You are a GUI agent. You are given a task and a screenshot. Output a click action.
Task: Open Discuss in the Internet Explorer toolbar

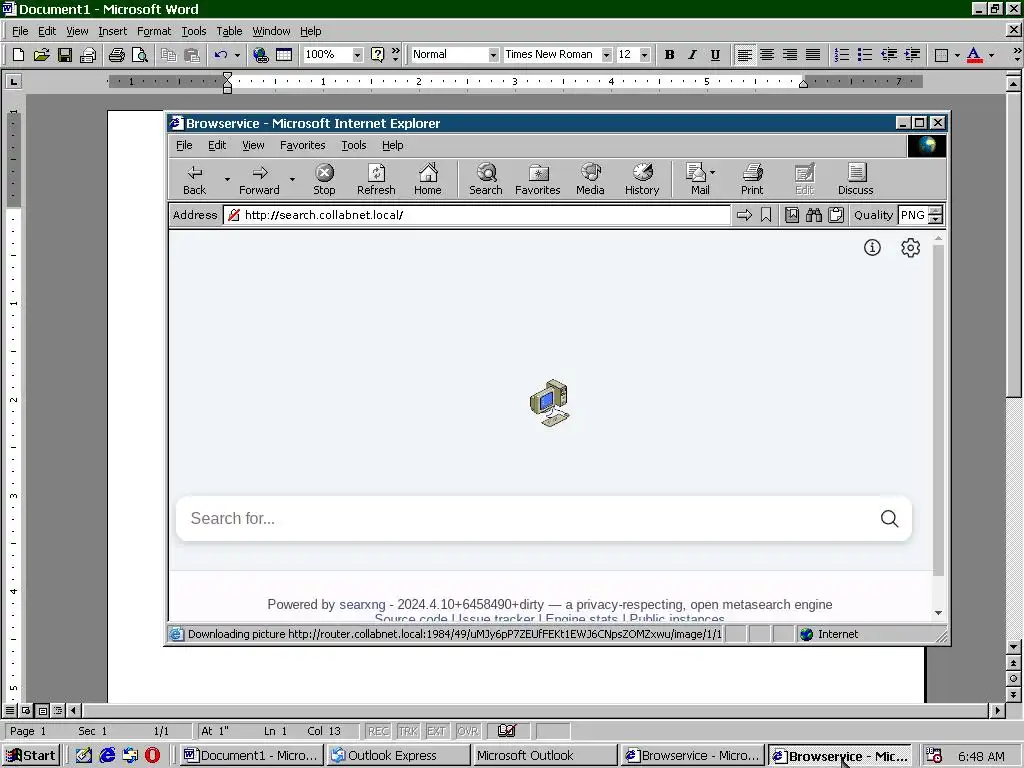(856, 180)
